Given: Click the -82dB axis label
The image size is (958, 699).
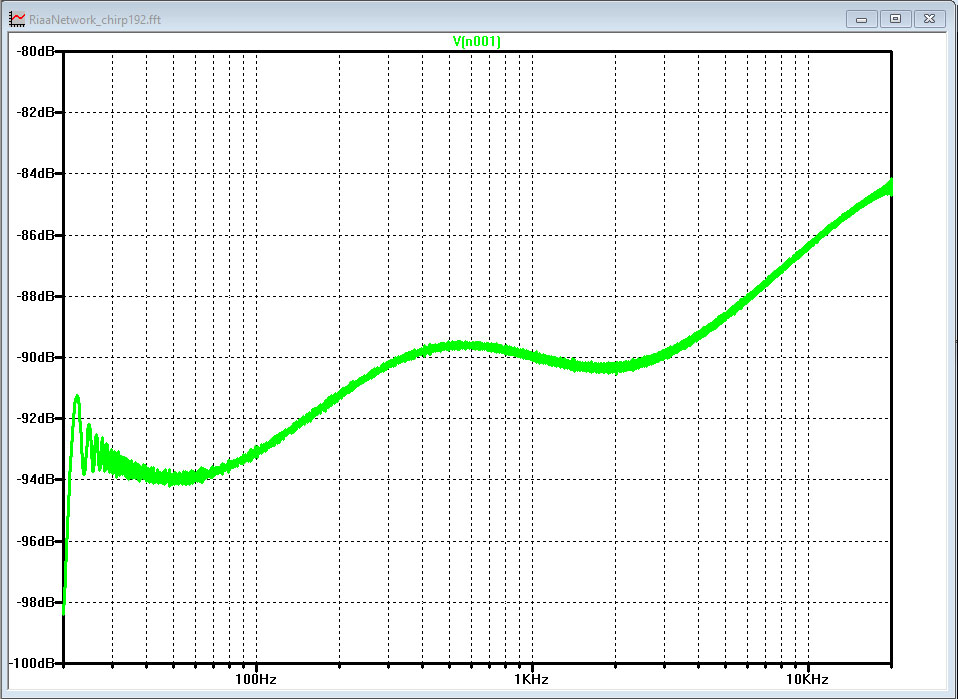Looking at the screenshot, I should (x=35, y=112).
